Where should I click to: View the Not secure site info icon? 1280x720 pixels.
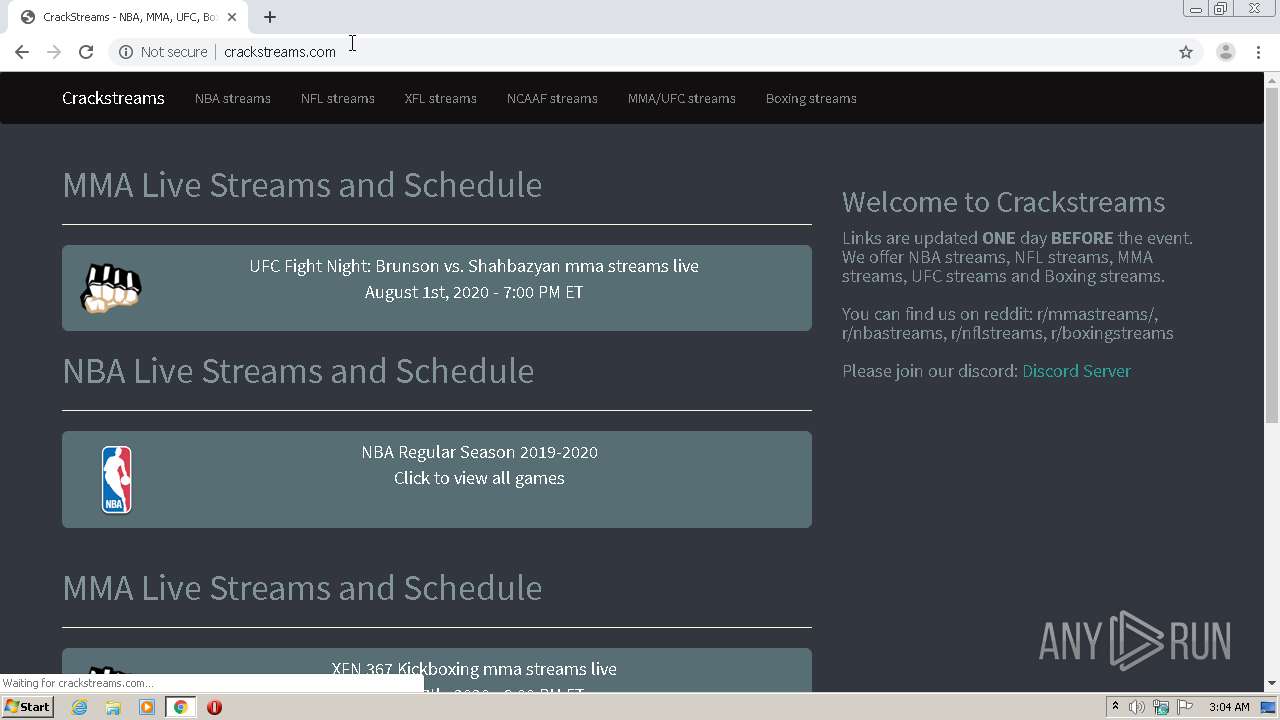pos(126,52)
